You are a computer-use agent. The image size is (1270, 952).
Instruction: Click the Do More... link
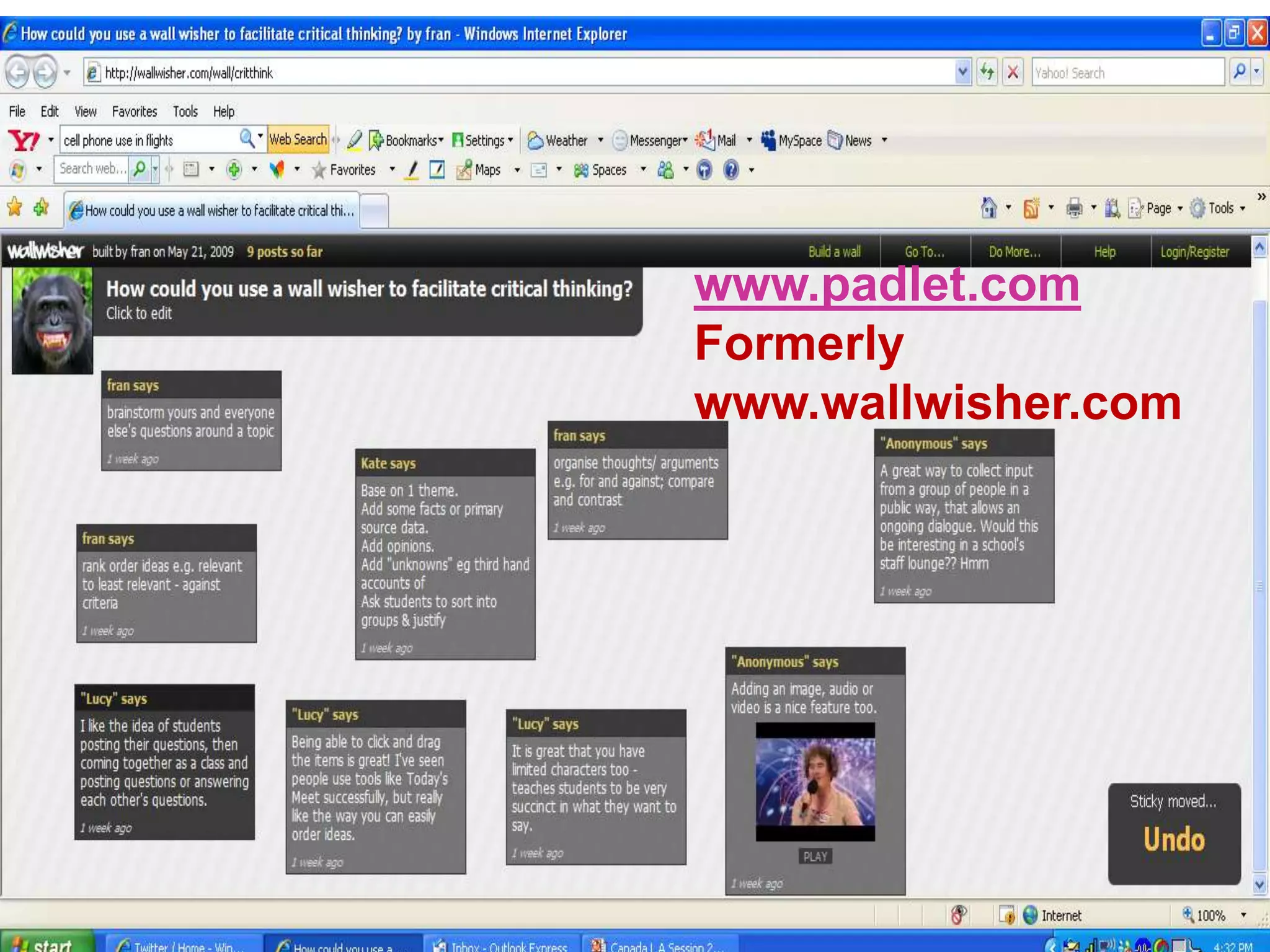(x=1015, y=252)
